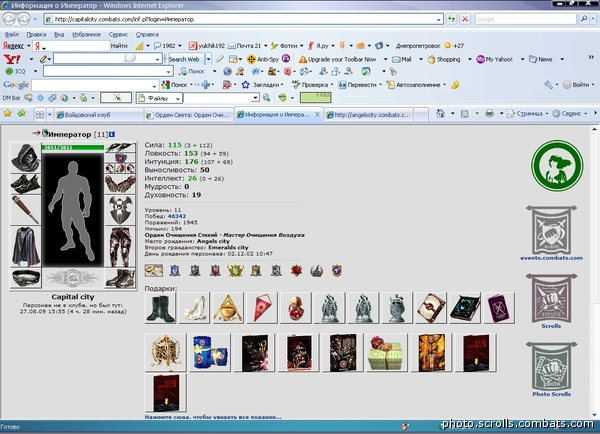Click the handshake medal badge icon
Screen dimensions: 600x434
pos(154,271)
